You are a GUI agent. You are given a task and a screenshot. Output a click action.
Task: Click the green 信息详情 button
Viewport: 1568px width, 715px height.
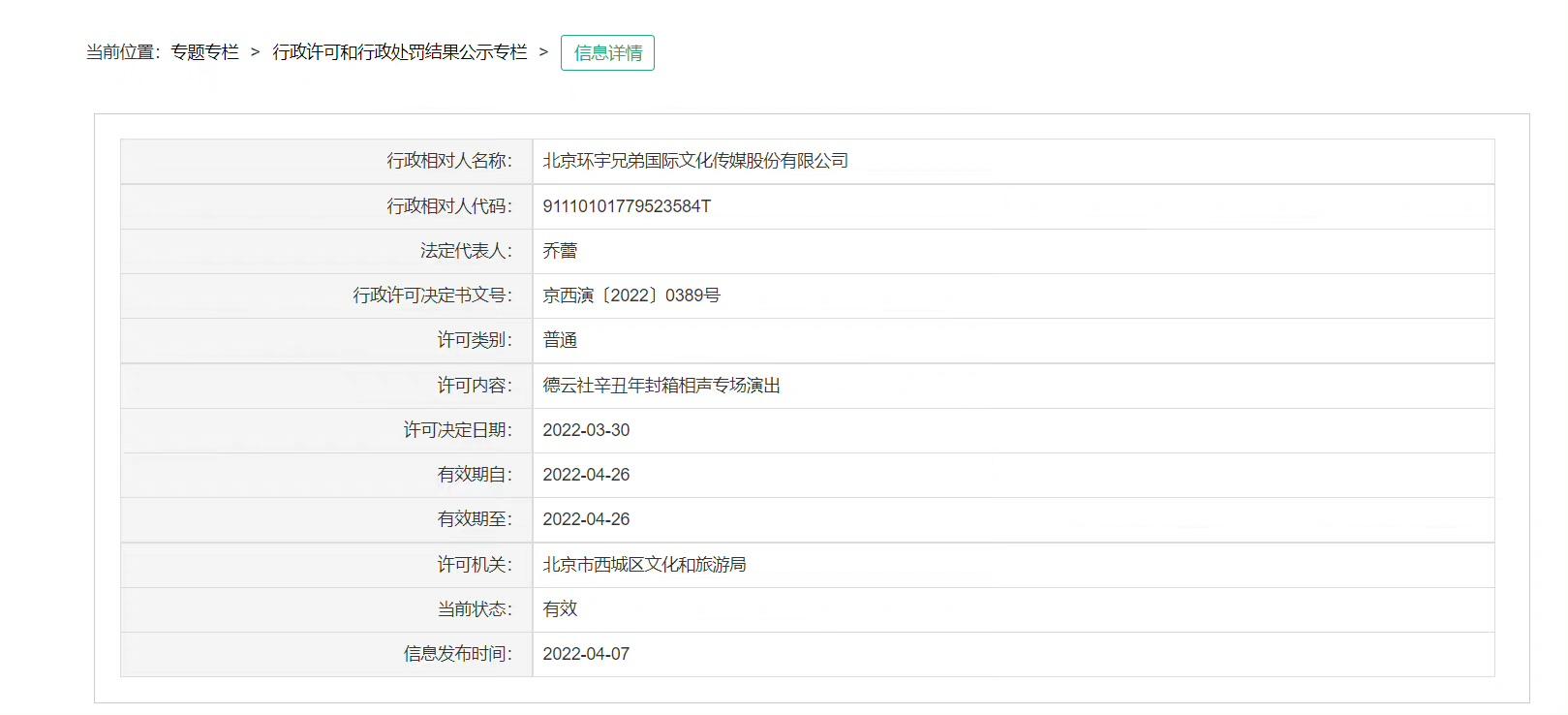point(607,53)
